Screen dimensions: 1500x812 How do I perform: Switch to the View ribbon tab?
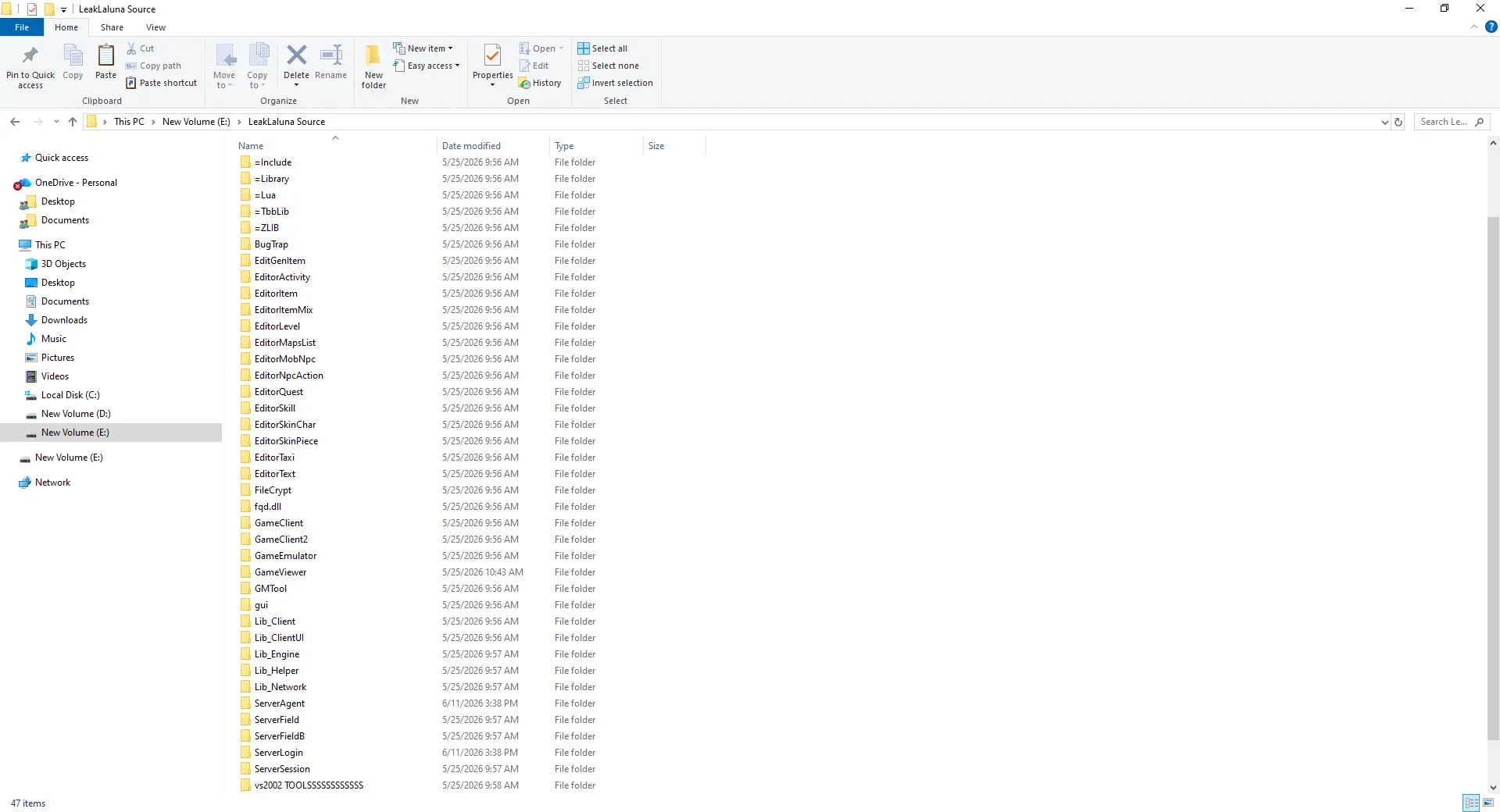coord(155,27)
